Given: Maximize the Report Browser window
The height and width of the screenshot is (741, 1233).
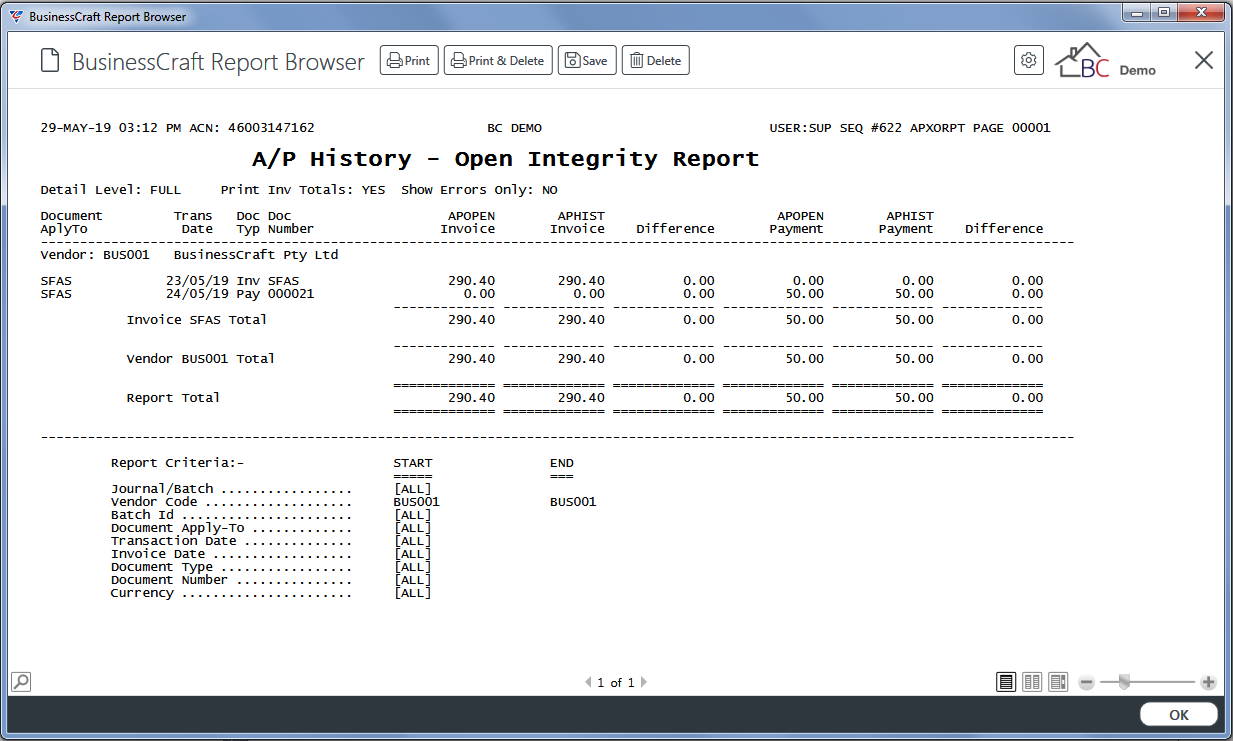Looking at the screenshot, I should coord(1163,13).
